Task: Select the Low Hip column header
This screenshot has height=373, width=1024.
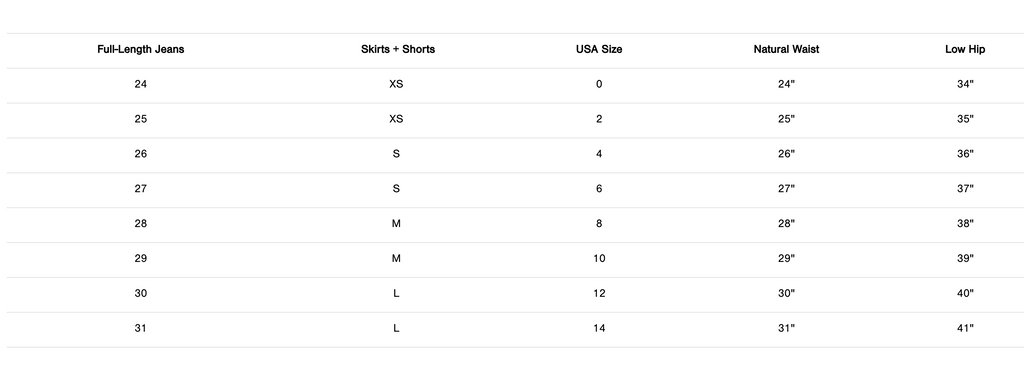Action: pos(965,49)
